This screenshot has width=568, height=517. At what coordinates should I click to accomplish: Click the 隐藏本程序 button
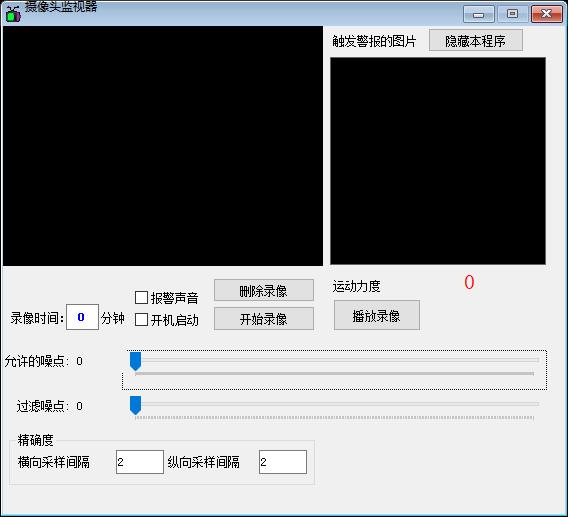[x=476, y=40]
